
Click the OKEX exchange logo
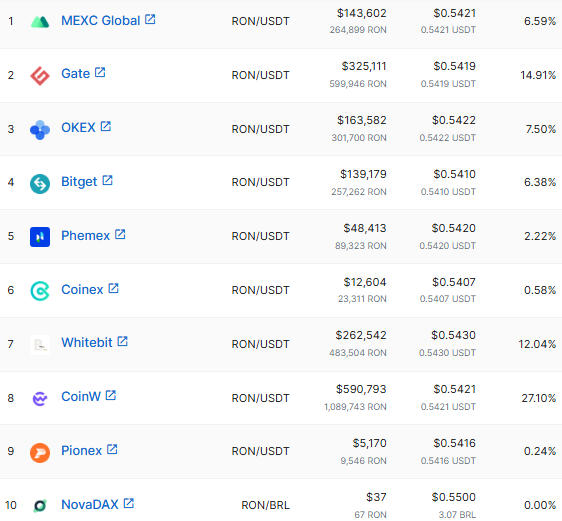(40, 130)
